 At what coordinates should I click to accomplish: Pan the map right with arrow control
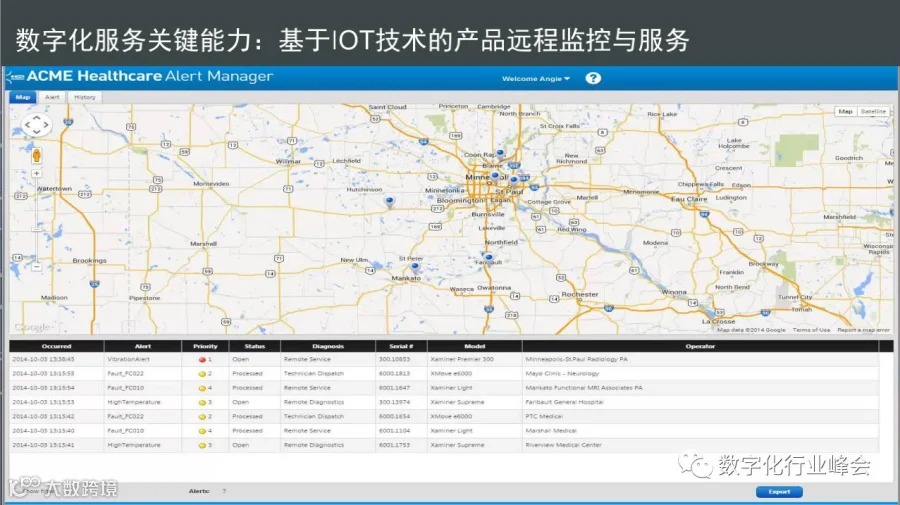(45, 125)
